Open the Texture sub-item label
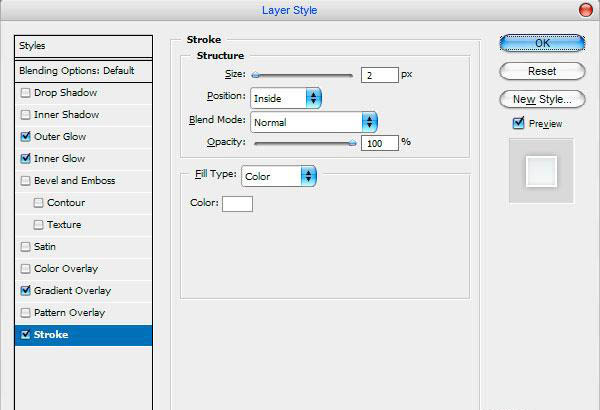600x410 pixels. (64, 225)
